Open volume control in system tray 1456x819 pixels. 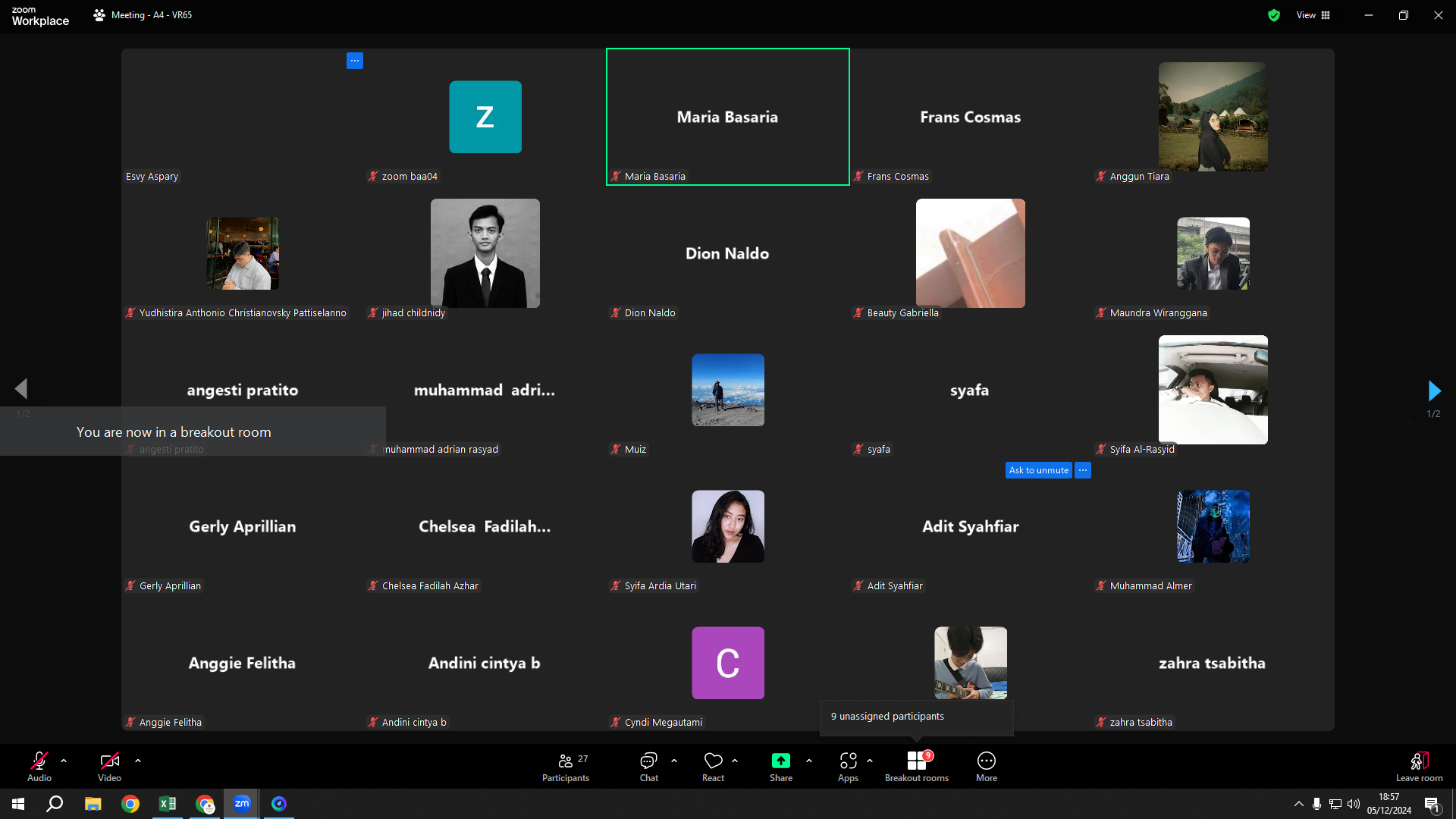pos(1354,804)
